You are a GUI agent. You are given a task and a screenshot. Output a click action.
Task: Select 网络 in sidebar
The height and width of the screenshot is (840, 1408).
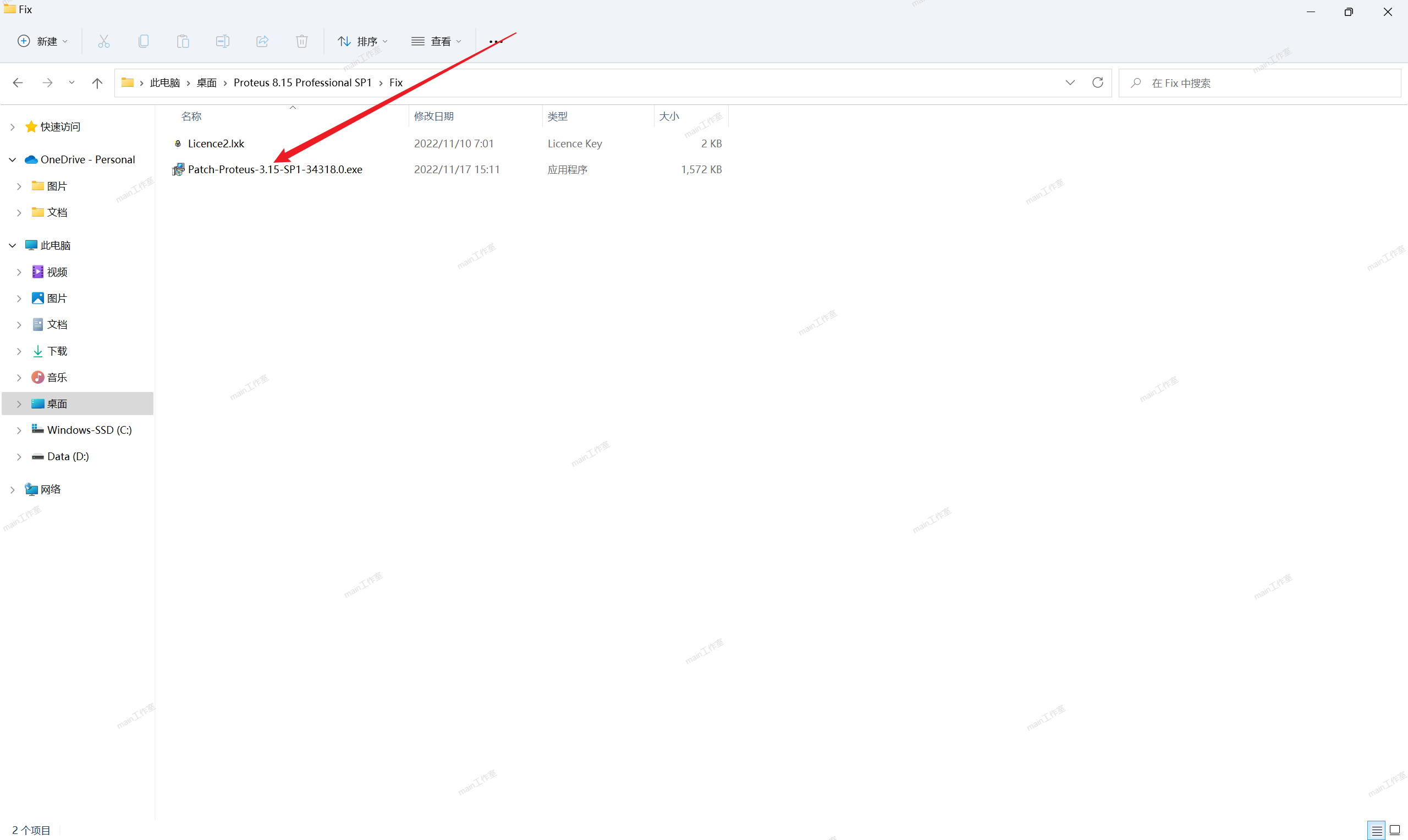point(51,490)
